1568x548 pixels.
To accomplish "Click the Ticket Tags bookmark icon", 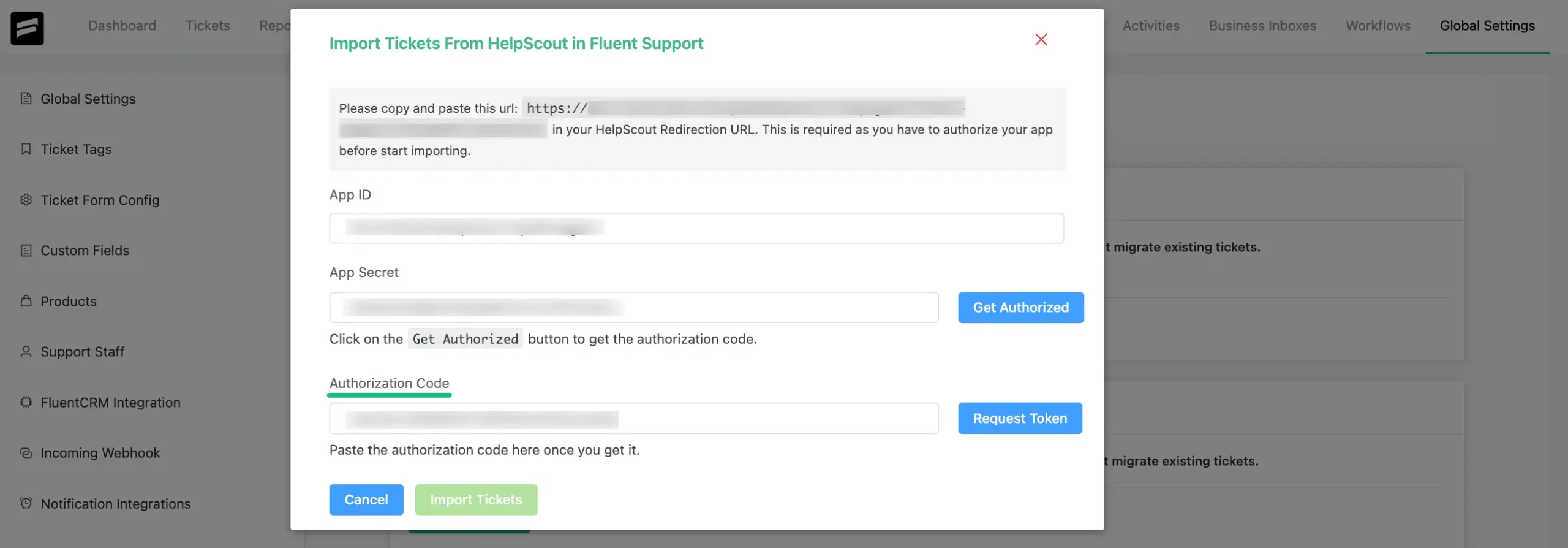I will 26,149.
